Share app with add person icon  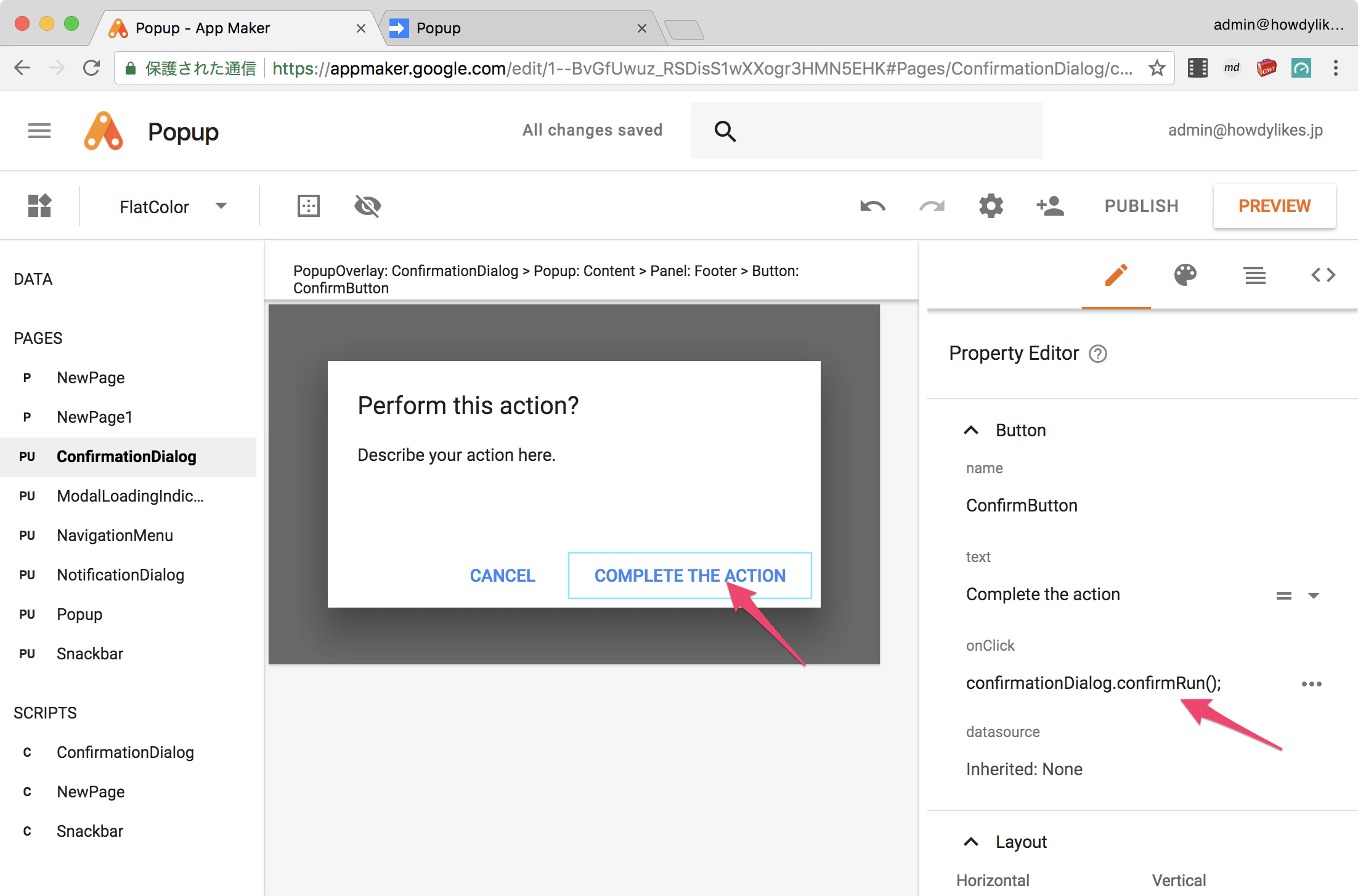(1051, 206)
